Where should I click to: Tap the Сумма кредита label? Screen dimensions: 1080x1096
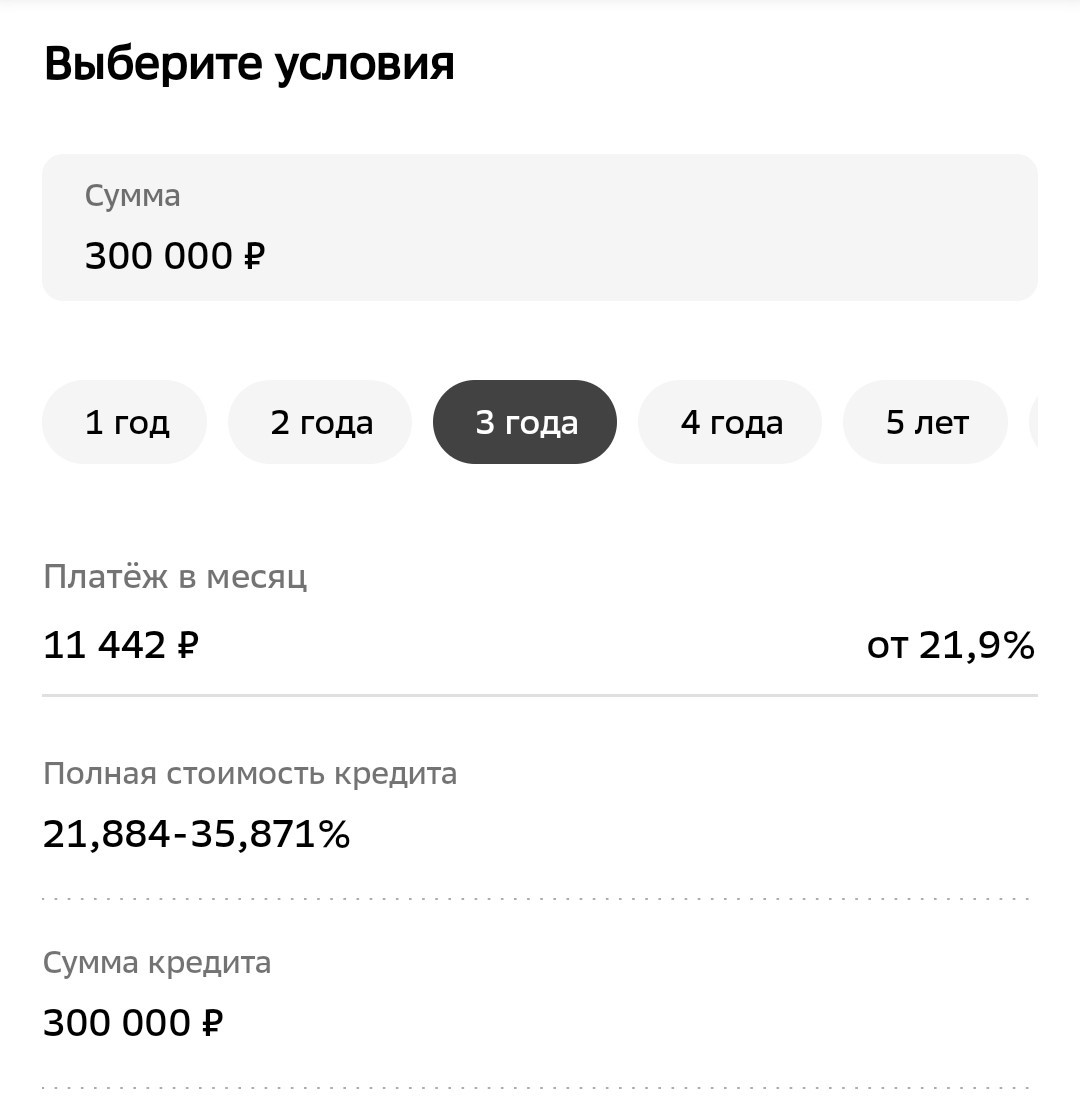point(157,962)
